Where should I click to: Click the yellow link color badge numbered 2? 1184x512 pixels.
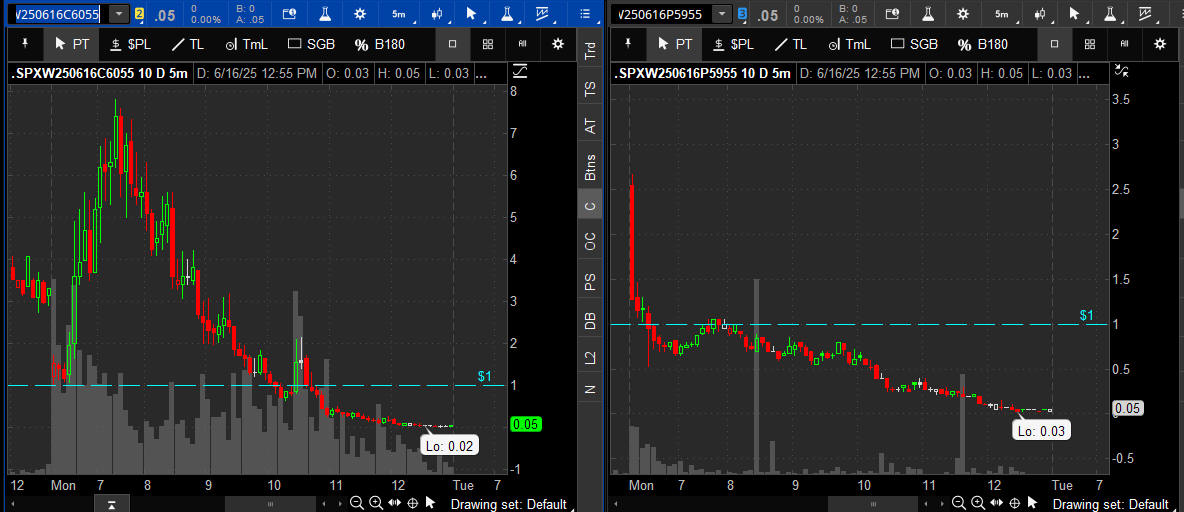point(139,14)
